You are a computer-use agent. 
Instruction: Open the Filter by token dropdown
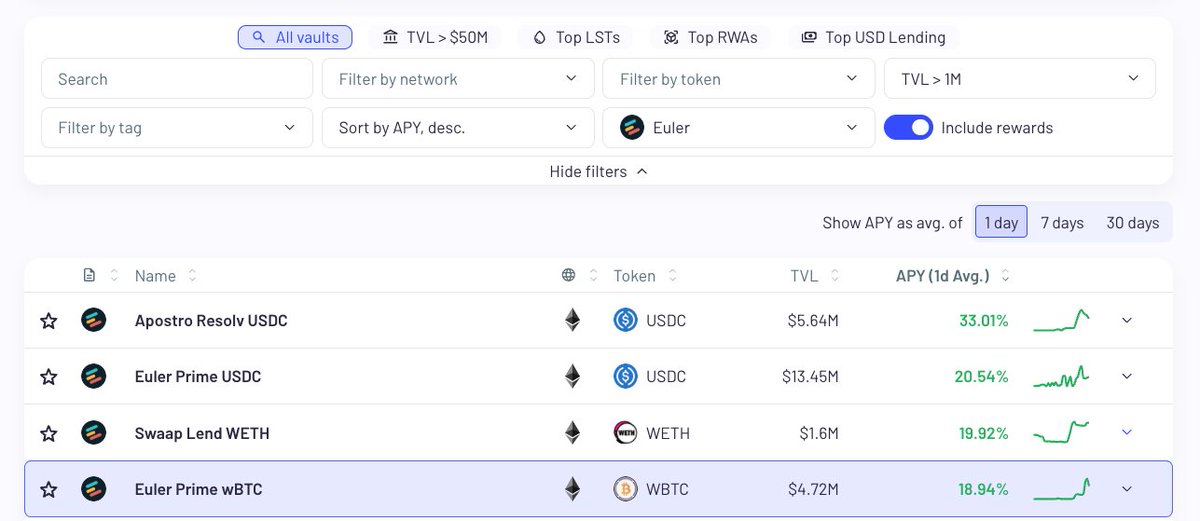click(x=739, y=79)
